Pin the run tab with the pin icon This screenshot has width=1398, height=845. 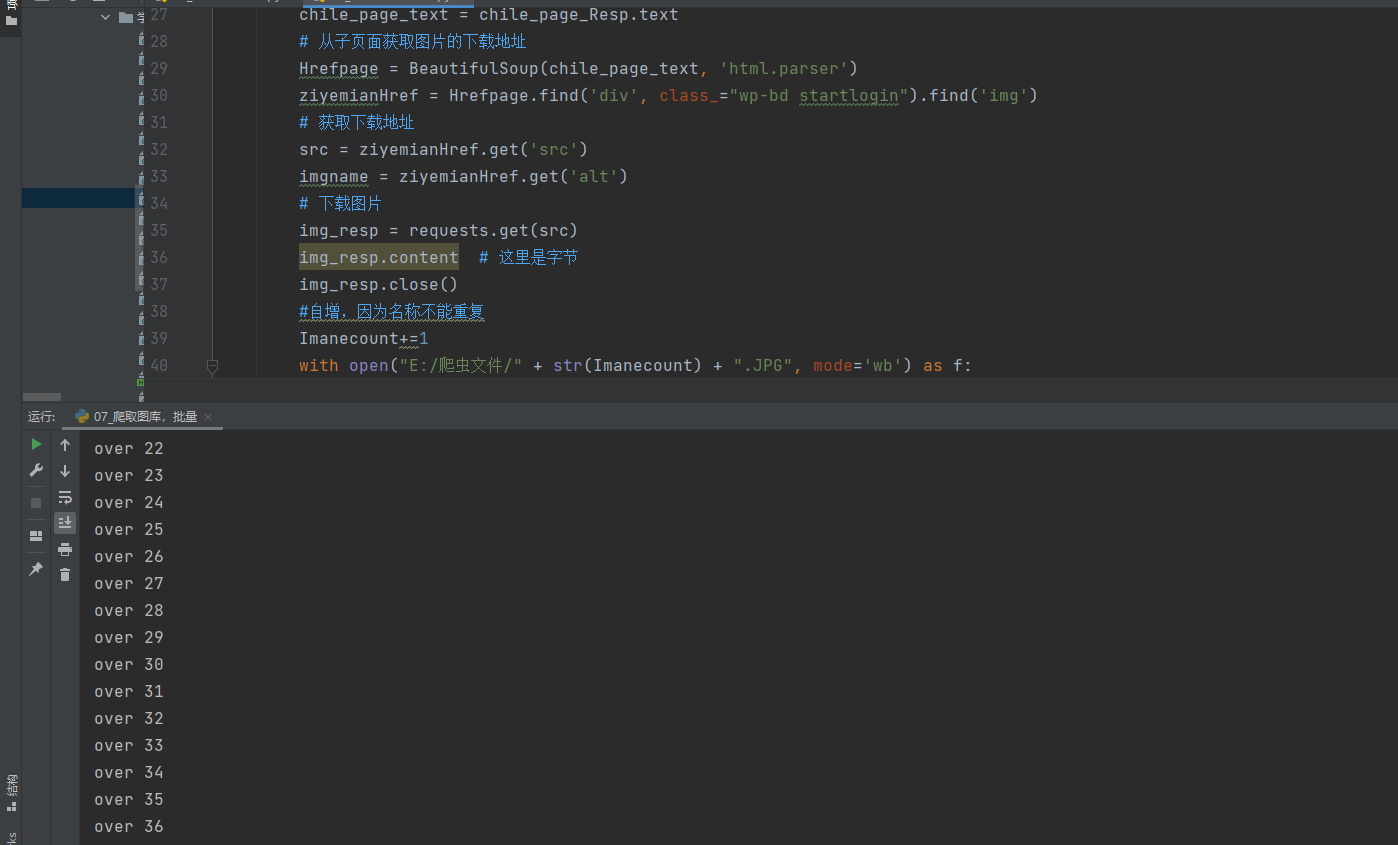click(x=36, y=569)
